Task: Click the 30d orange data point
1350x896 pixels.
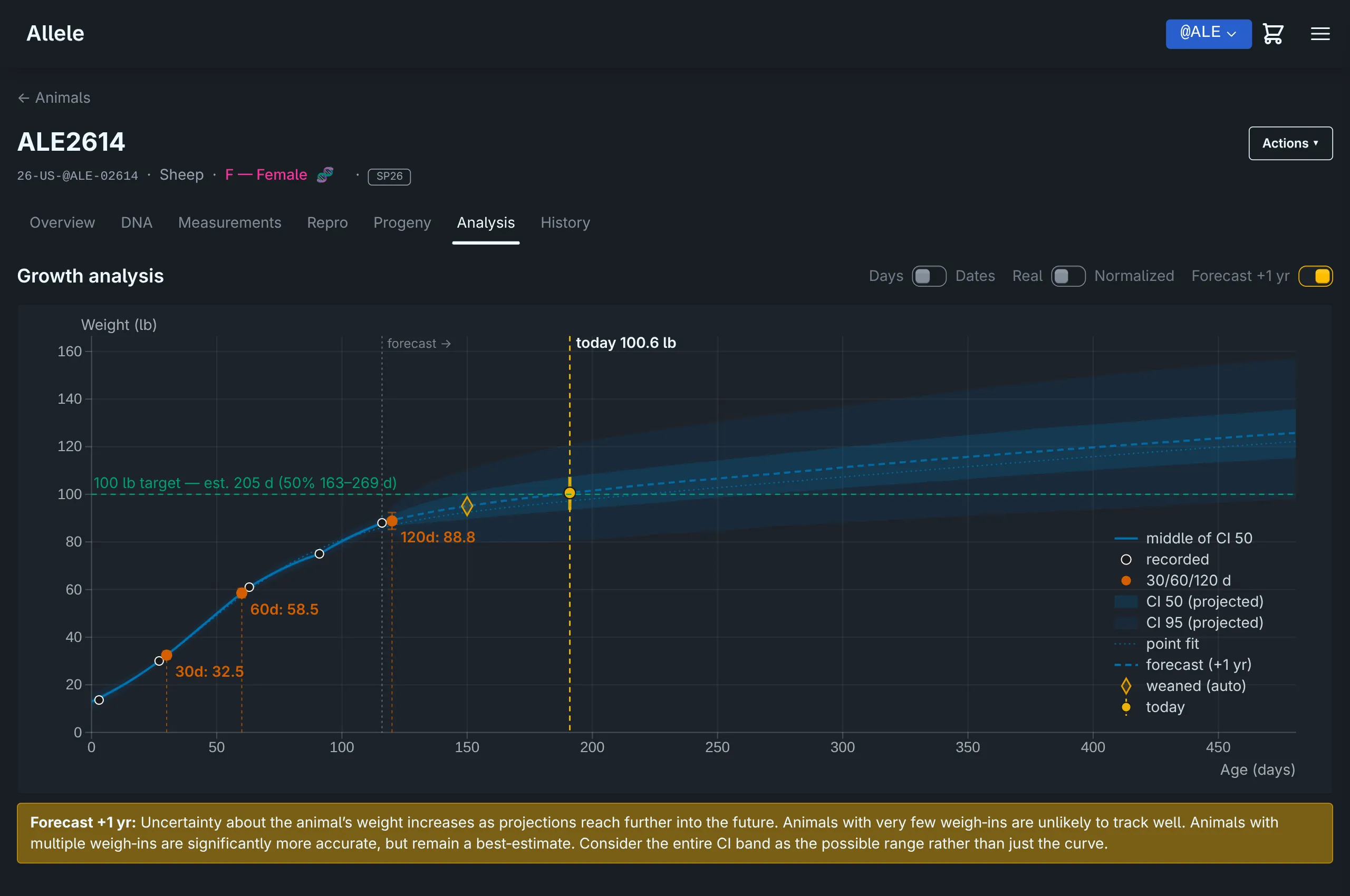Action: (167, 655)
